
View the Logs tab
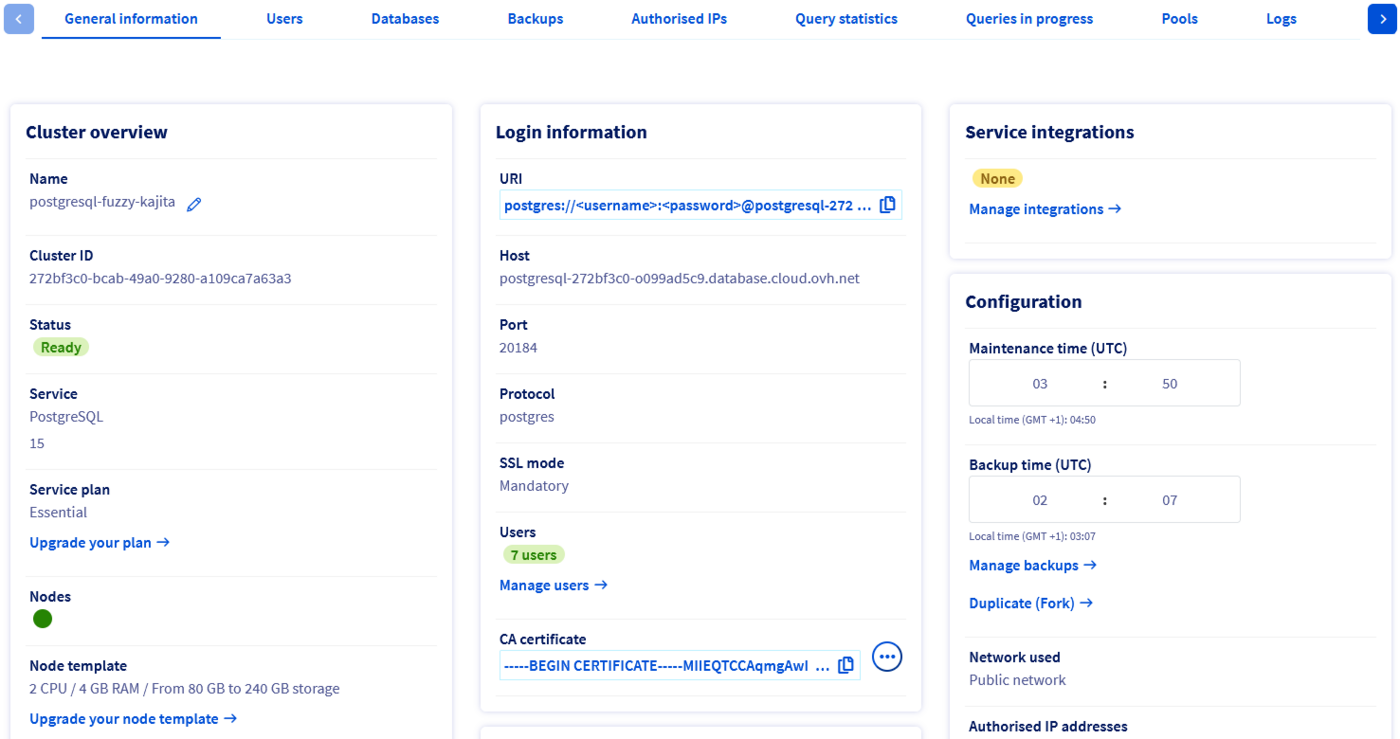pos(1281,18)
